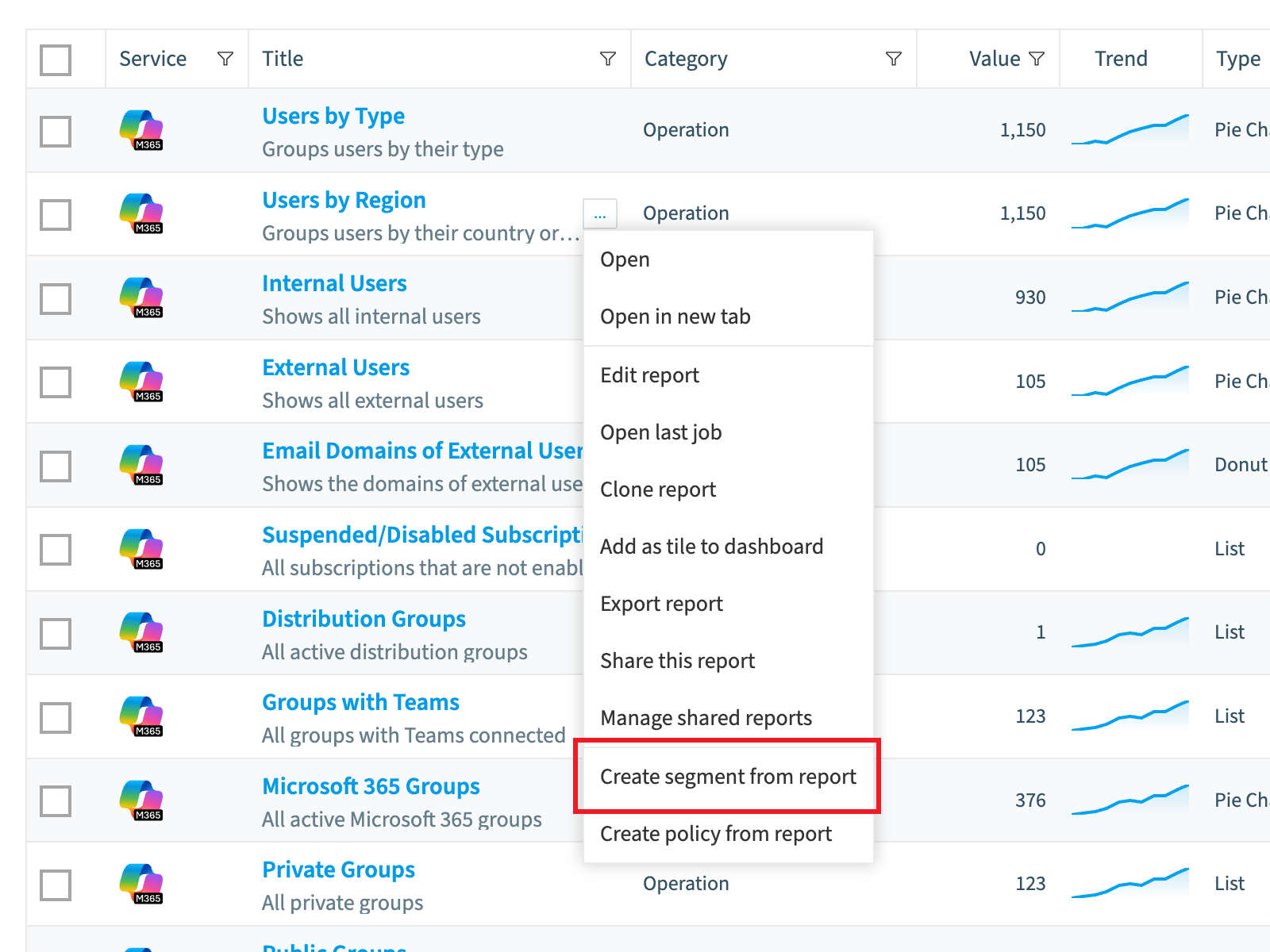Click M365 icon in Users by Type row
This screenshot has height=952, width=1270.
[x=141, y=130]
